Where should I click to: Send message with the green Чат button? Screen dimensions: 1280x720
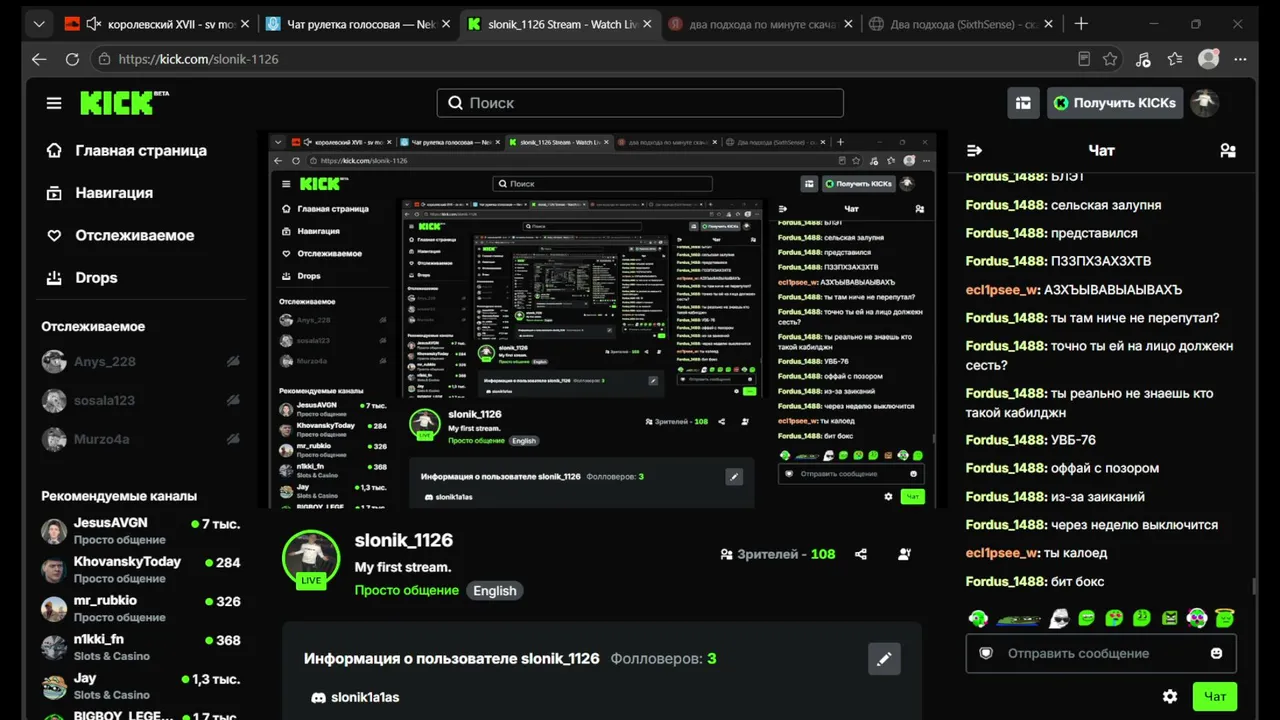click(x=1215, y=696)
